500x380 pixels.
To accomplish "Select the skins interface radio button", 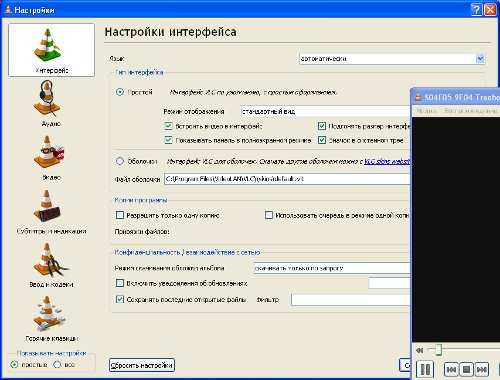I will 120,161.
